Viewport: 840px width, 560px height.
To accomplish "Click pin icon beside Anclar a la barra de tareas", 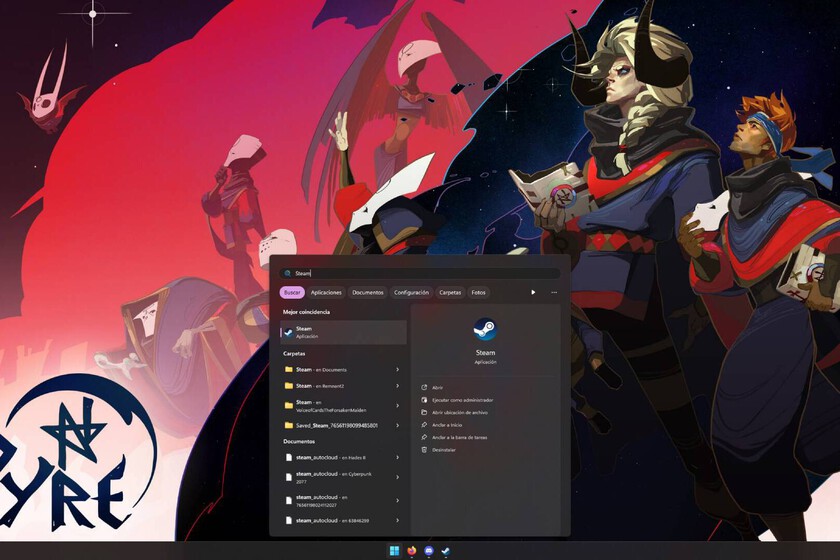I will [424, 437].
